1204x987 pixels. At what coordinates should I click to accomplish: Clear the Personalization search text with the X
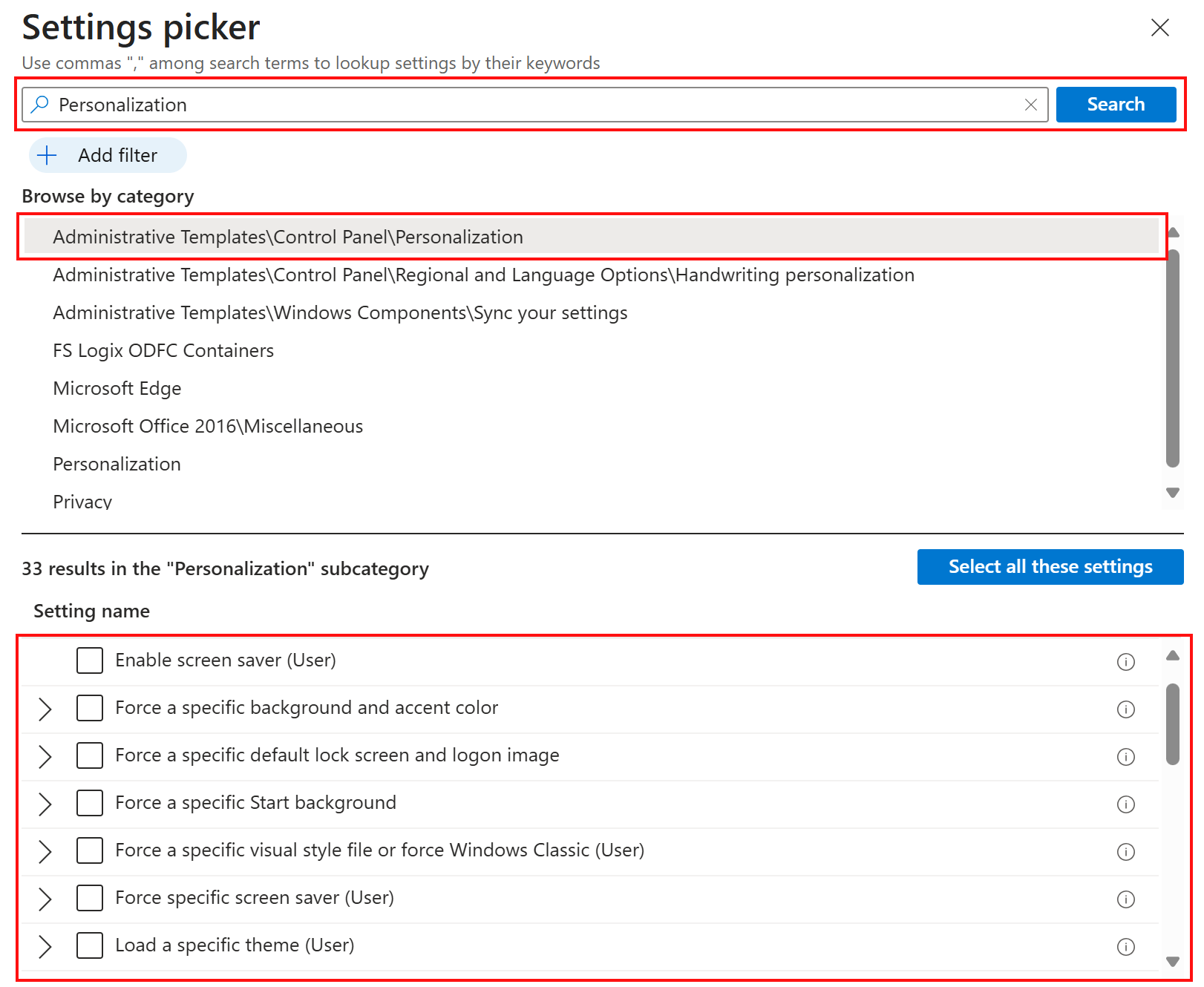point(1030,105)
